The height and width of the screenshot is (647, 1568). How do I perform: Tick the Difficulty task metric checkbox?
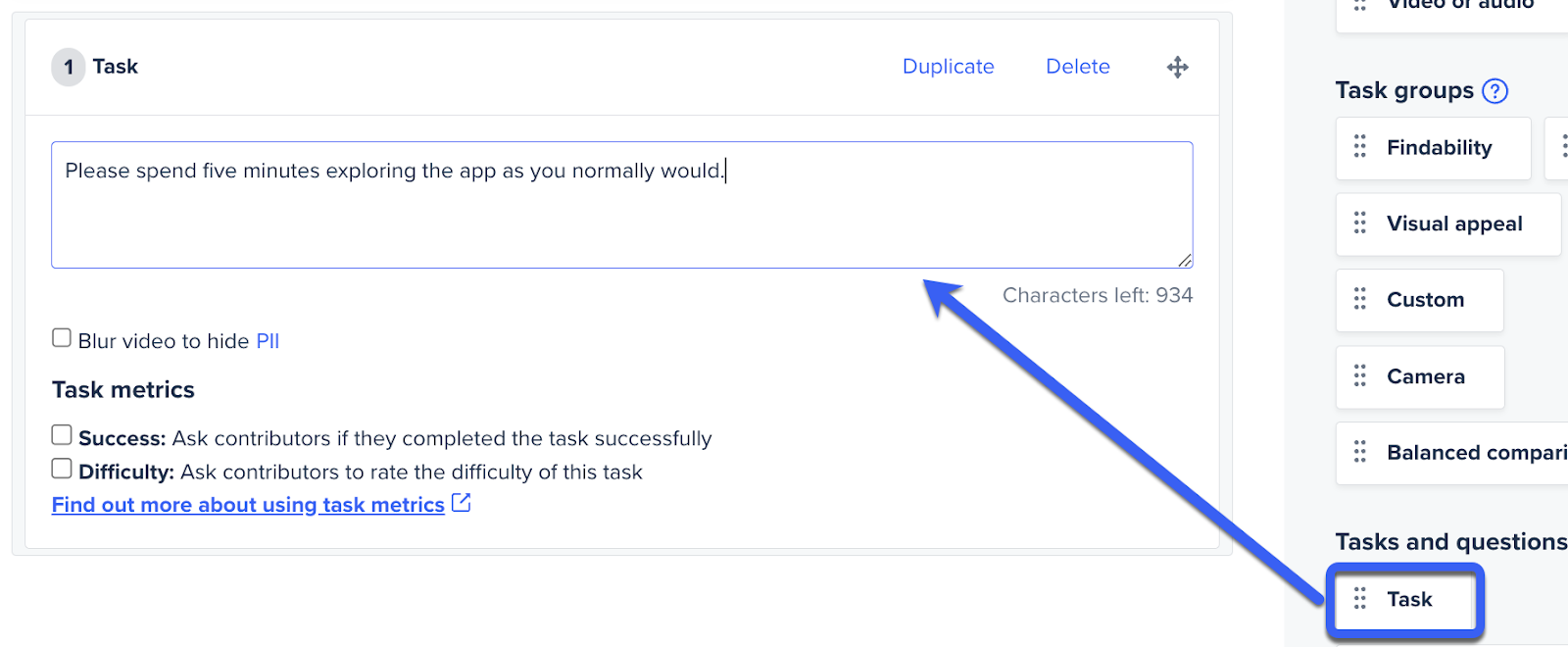(x=62, y=469)
